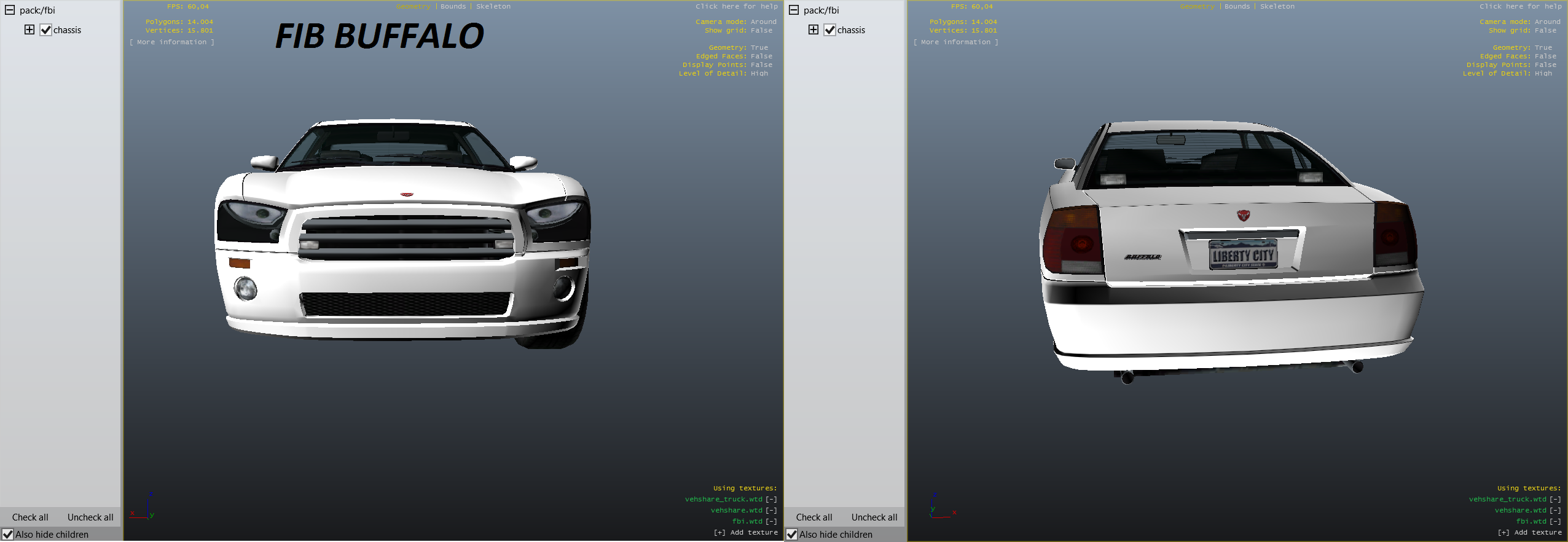1568x542 pixels.
Task: Switch to Bounds tab in left viewer
Action: (x=453, y=6)
